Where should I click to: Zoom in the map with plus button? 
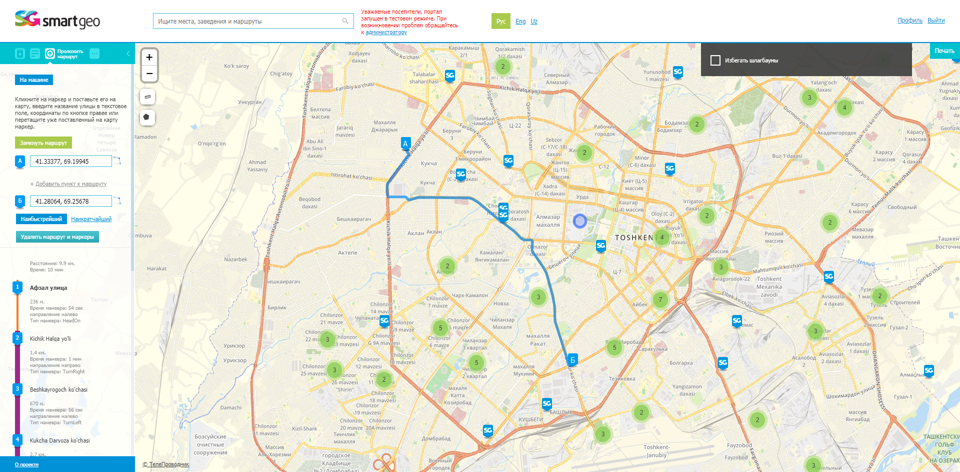coord(149,57)
